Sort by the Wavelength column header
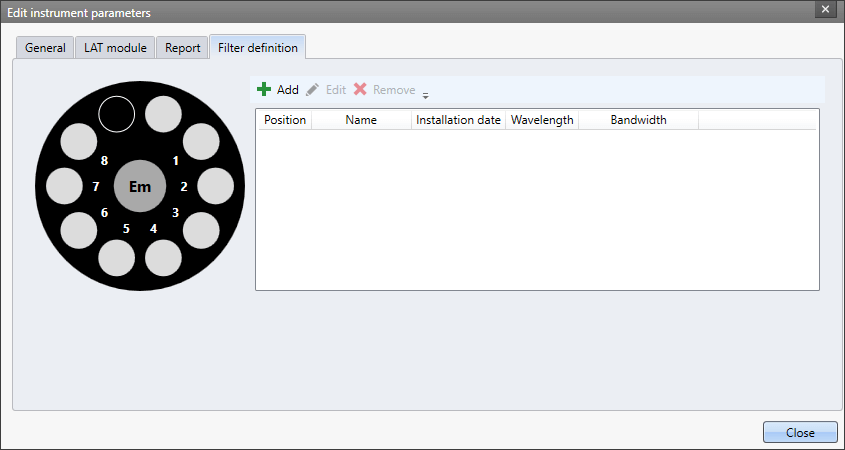The height and width of the screenshot is (450, 845). 542,120
